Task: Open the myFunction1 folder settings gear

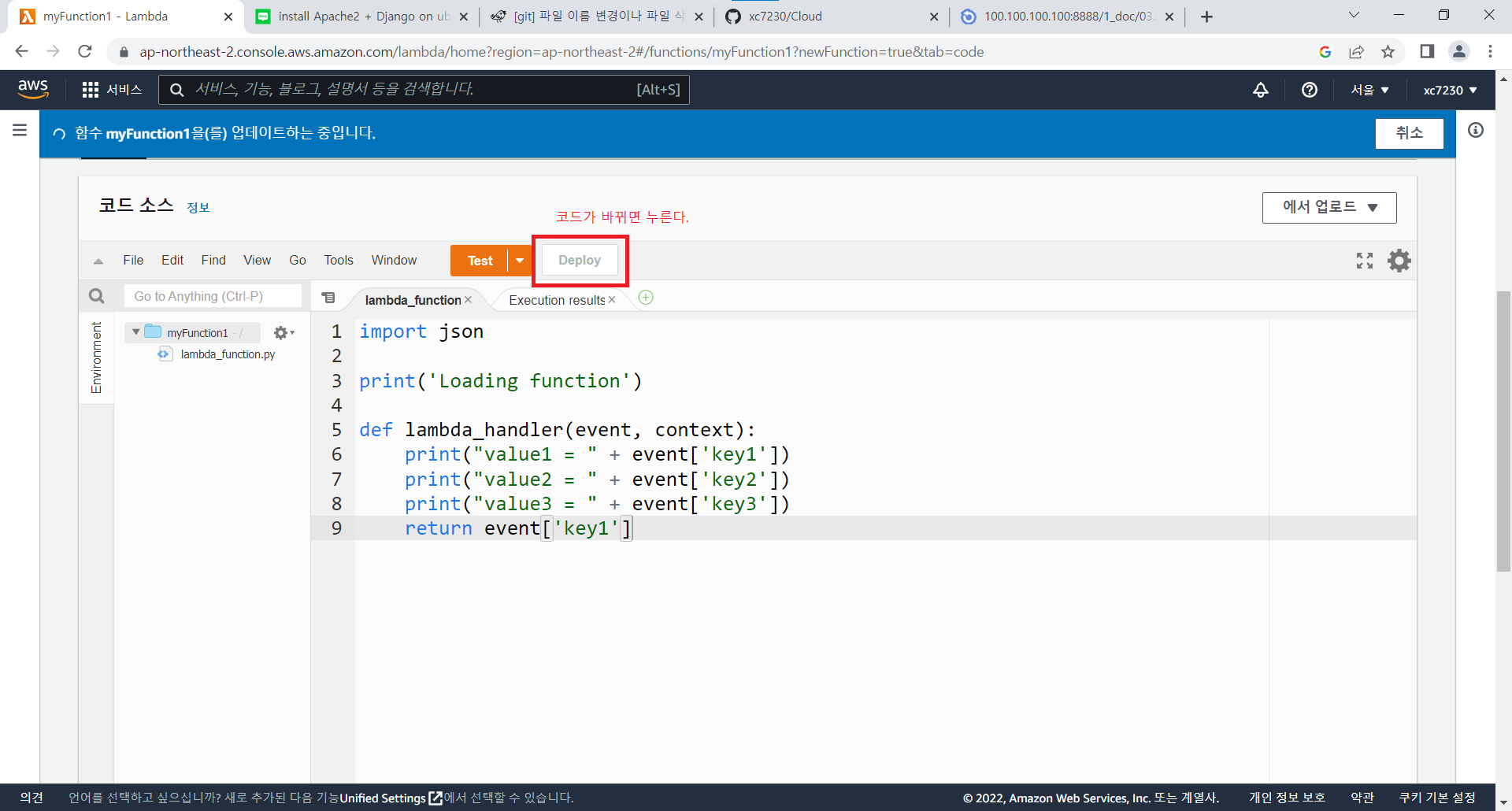Action: click(283, 333)
